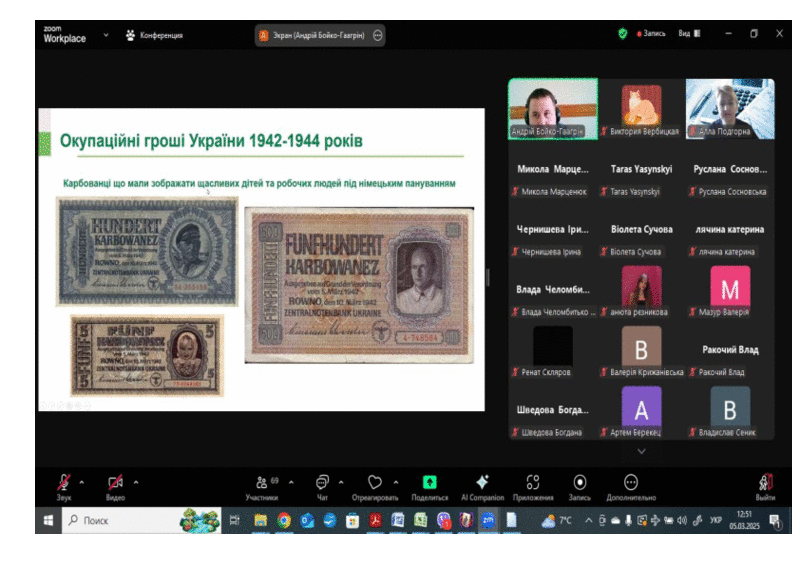800x565 pixels.
Task: Open the Участники participants panel
Action: 262,487
